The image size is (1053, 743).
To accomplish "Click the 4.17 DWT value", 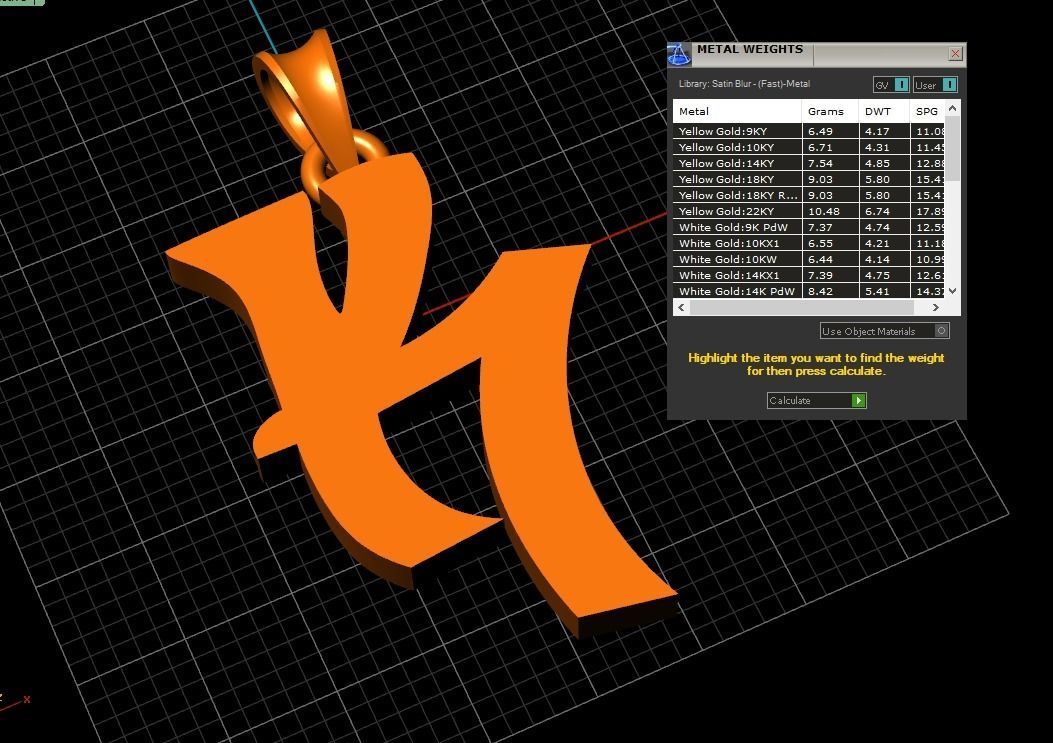I will point(877,132).
